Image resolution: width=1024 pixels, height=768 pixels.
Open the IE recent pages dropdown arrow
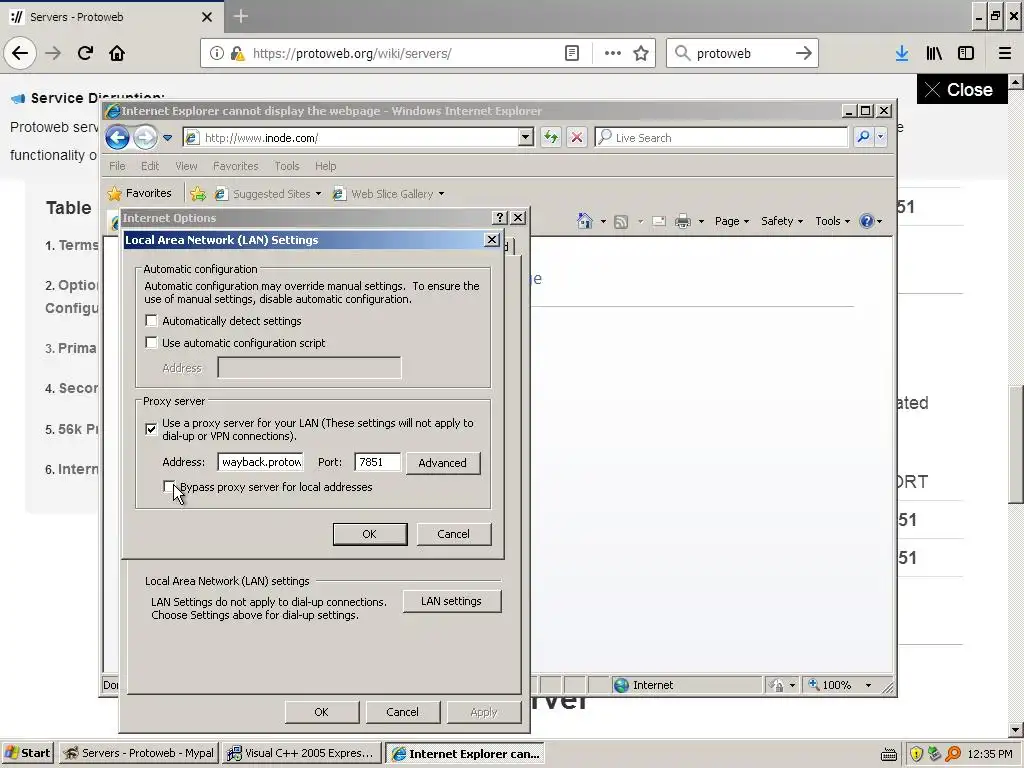pos(168,138)
